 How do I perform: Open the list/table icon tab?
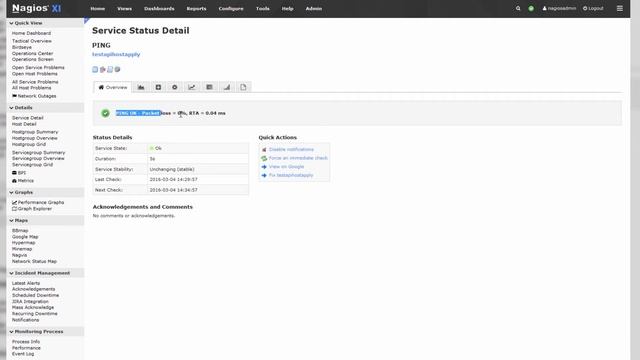(209, 87)
